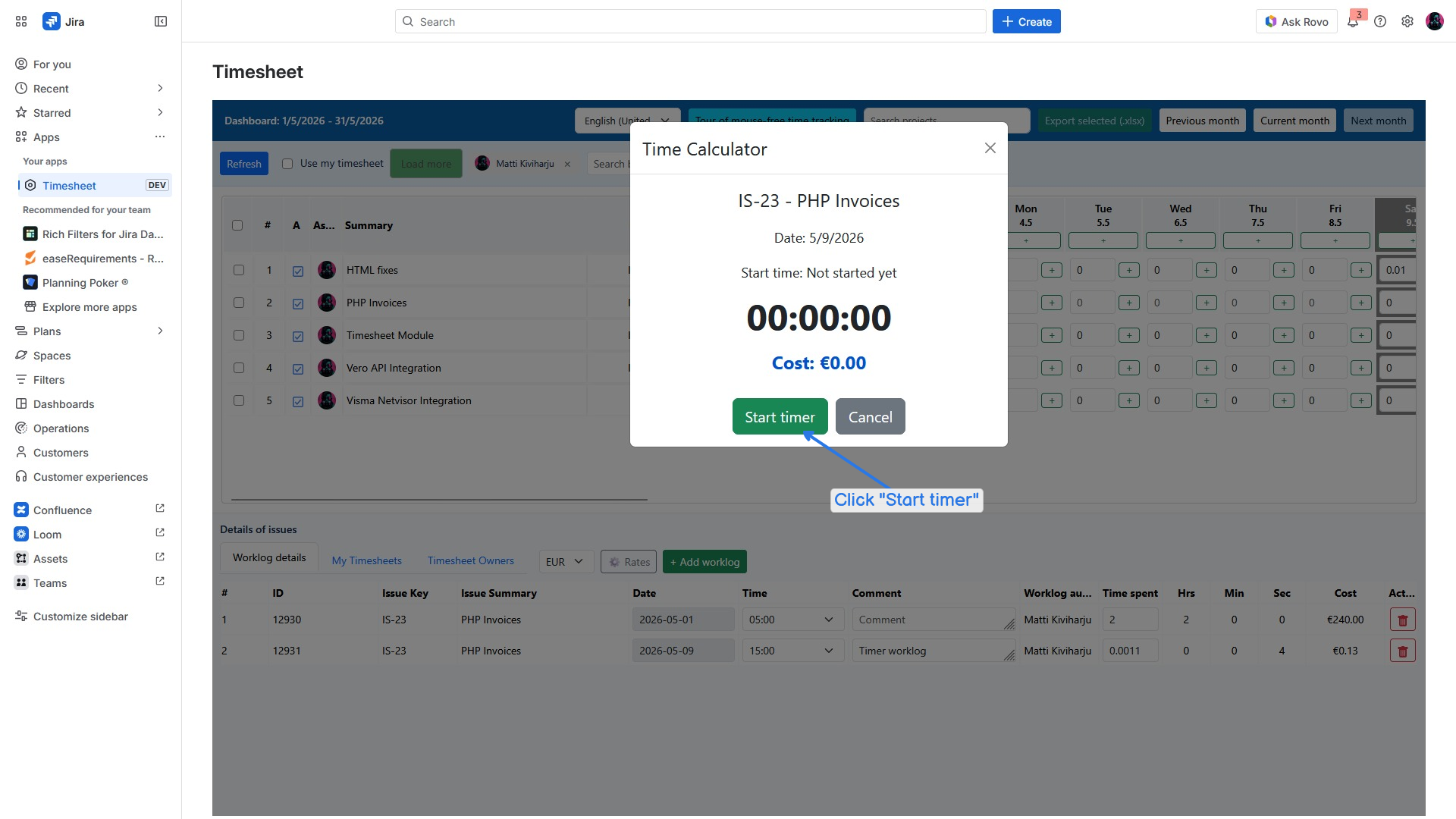Expand the Plans chevron

160,331
